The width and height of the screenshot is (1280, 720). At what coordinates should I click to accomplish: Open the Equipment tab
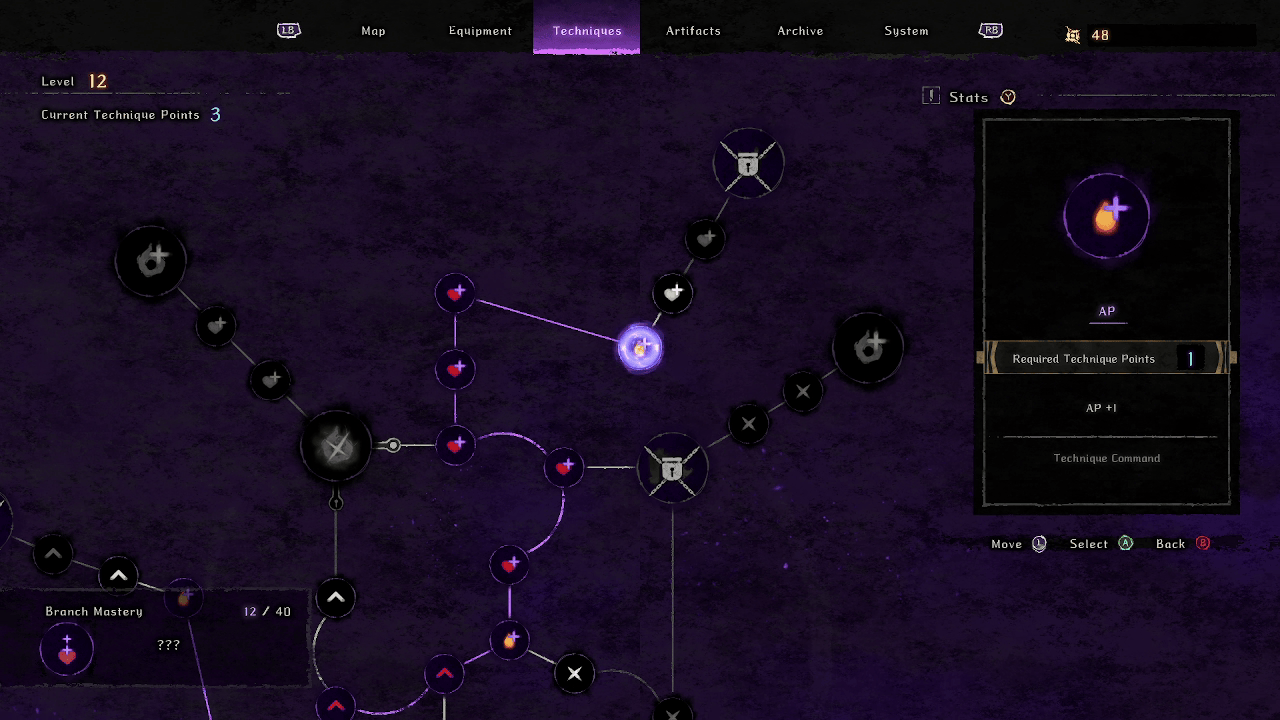[480, 31]
